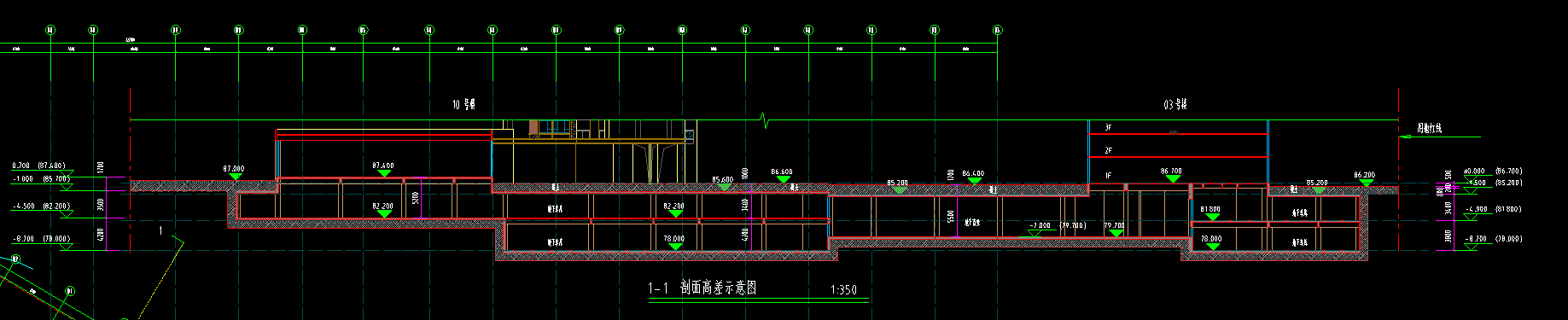
Task: Click the '±0.000 (86.700)' level label
Action: pyautogui.click(x=1493, y=172)
